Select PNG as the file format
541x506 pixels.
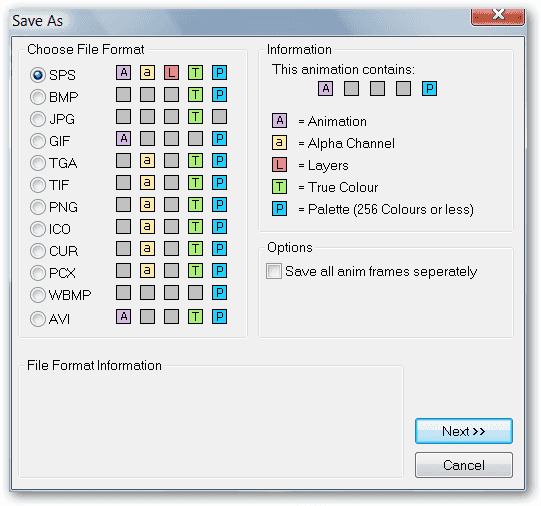(x=54, y=207)
